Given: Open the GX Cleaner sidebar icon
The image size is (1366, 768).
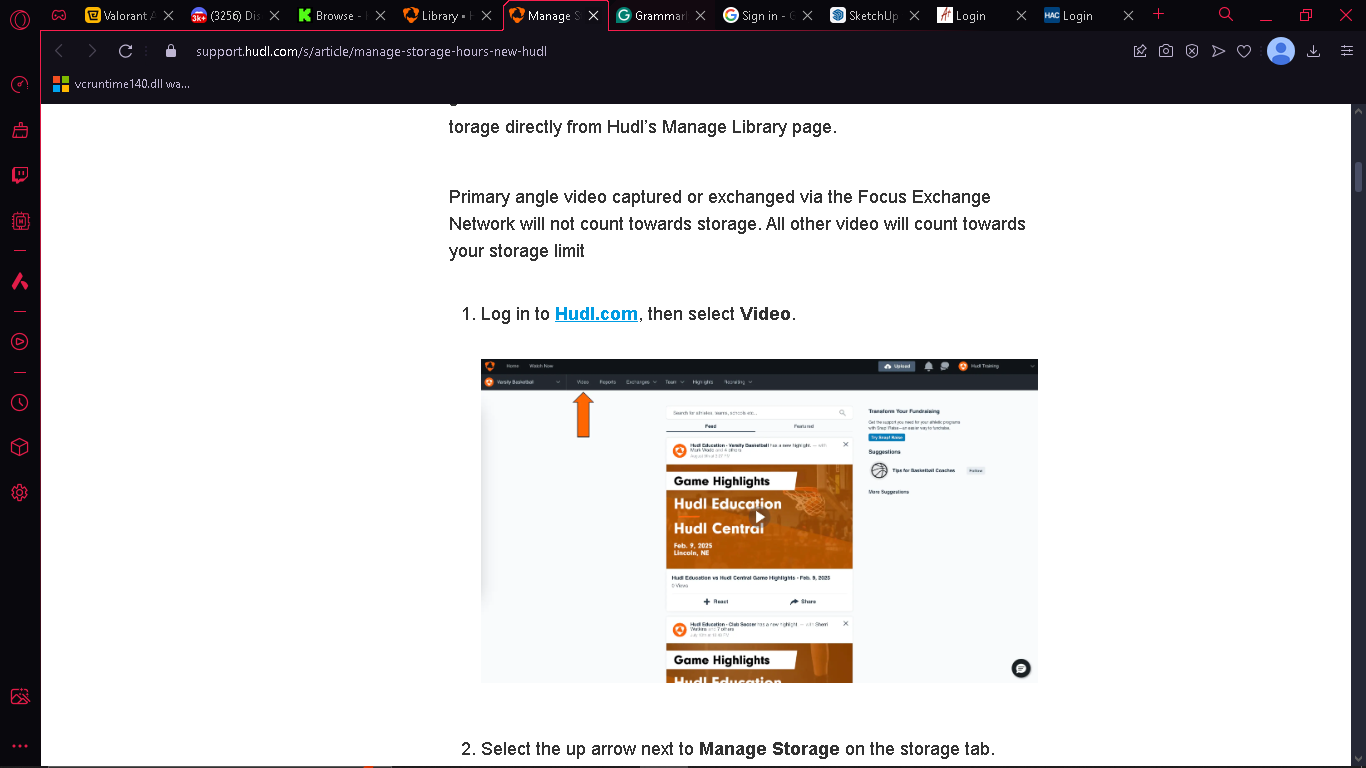Looking at the screenshot, I should tap(19, 130).
